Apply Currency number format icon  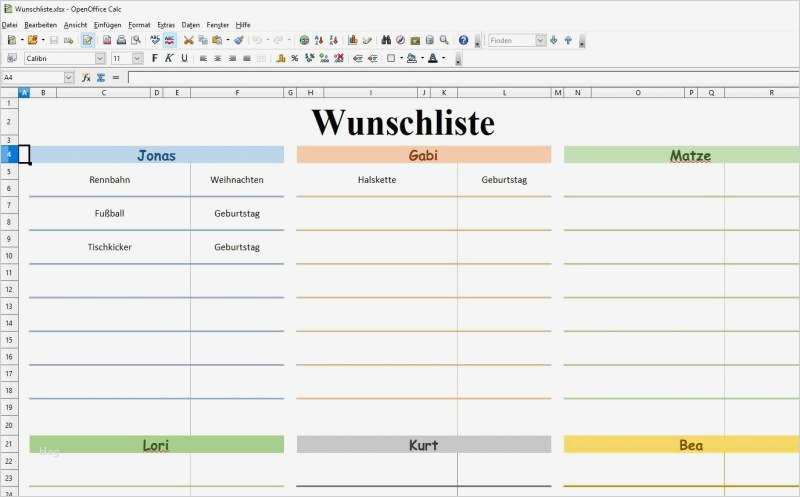[280, 58]
